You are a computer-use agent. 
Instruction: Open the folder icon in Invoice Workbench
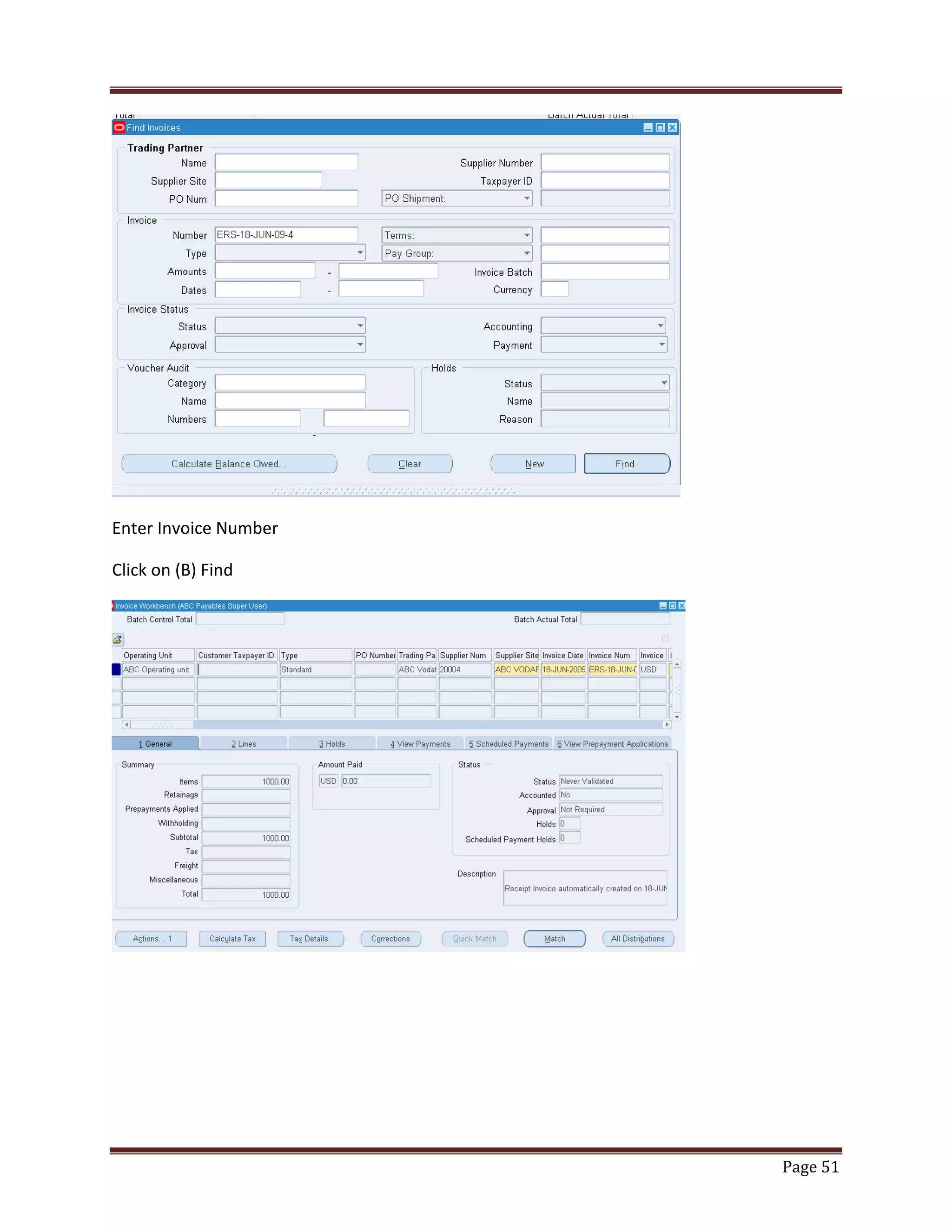[117, 640]
